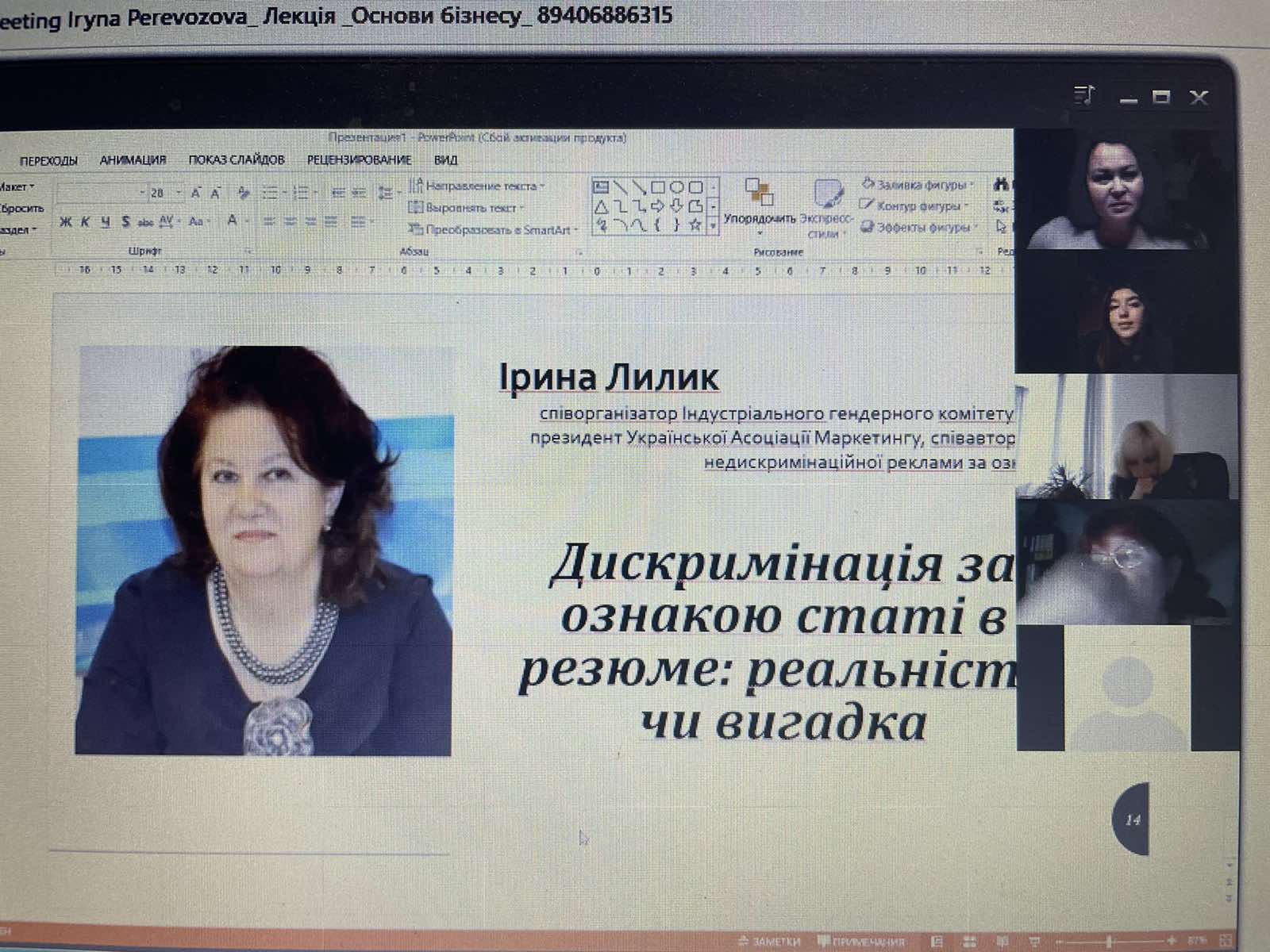Screen dimensions: 1270x952
Task: Align text right
Action: pyautogui.click(x=310, y=221)
